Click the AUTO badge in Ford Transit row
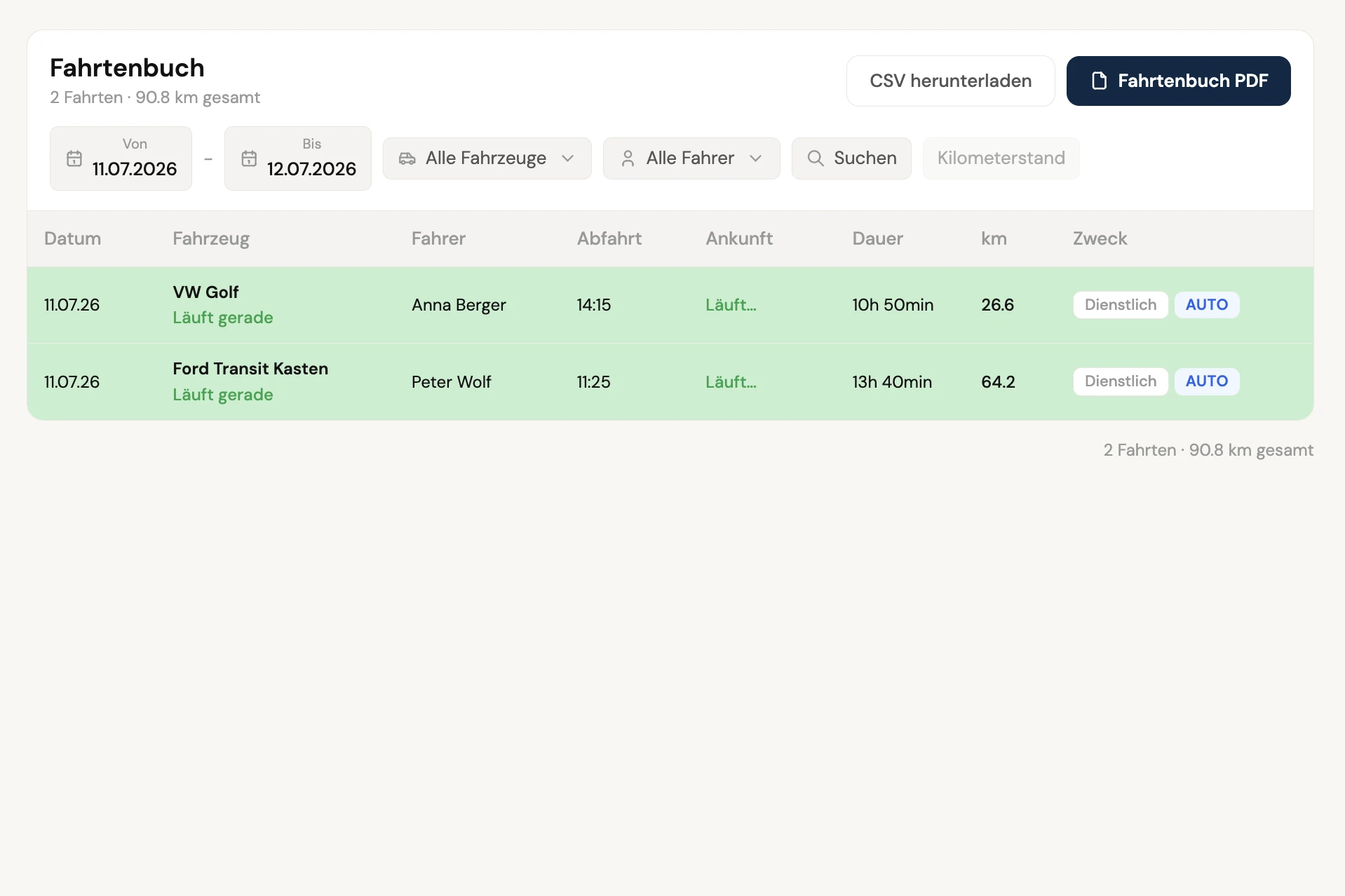Image resolution: width=1345 pixels, height=896 pixels. [1206, 381]
